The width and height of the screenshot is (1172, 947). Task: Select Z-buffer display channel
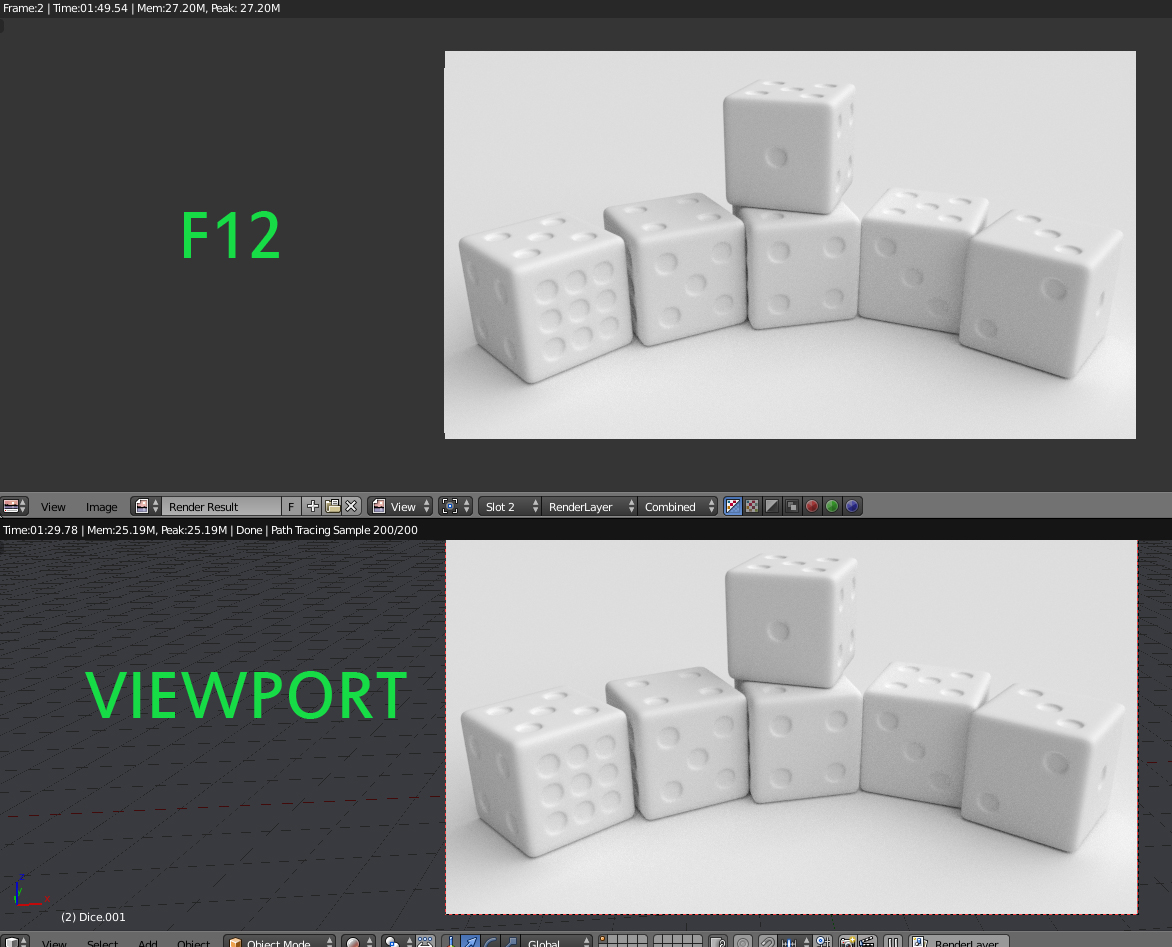pyautogui.click(x=792, y=507)
